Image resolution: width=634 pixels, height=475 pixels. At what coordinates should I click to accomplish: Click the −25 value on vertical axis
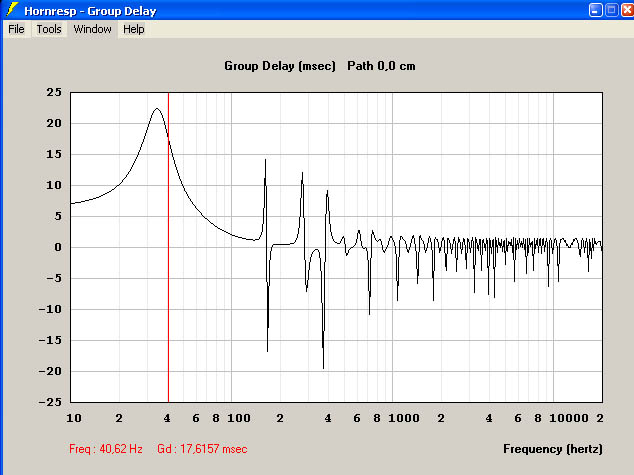[x=50, y=402]
